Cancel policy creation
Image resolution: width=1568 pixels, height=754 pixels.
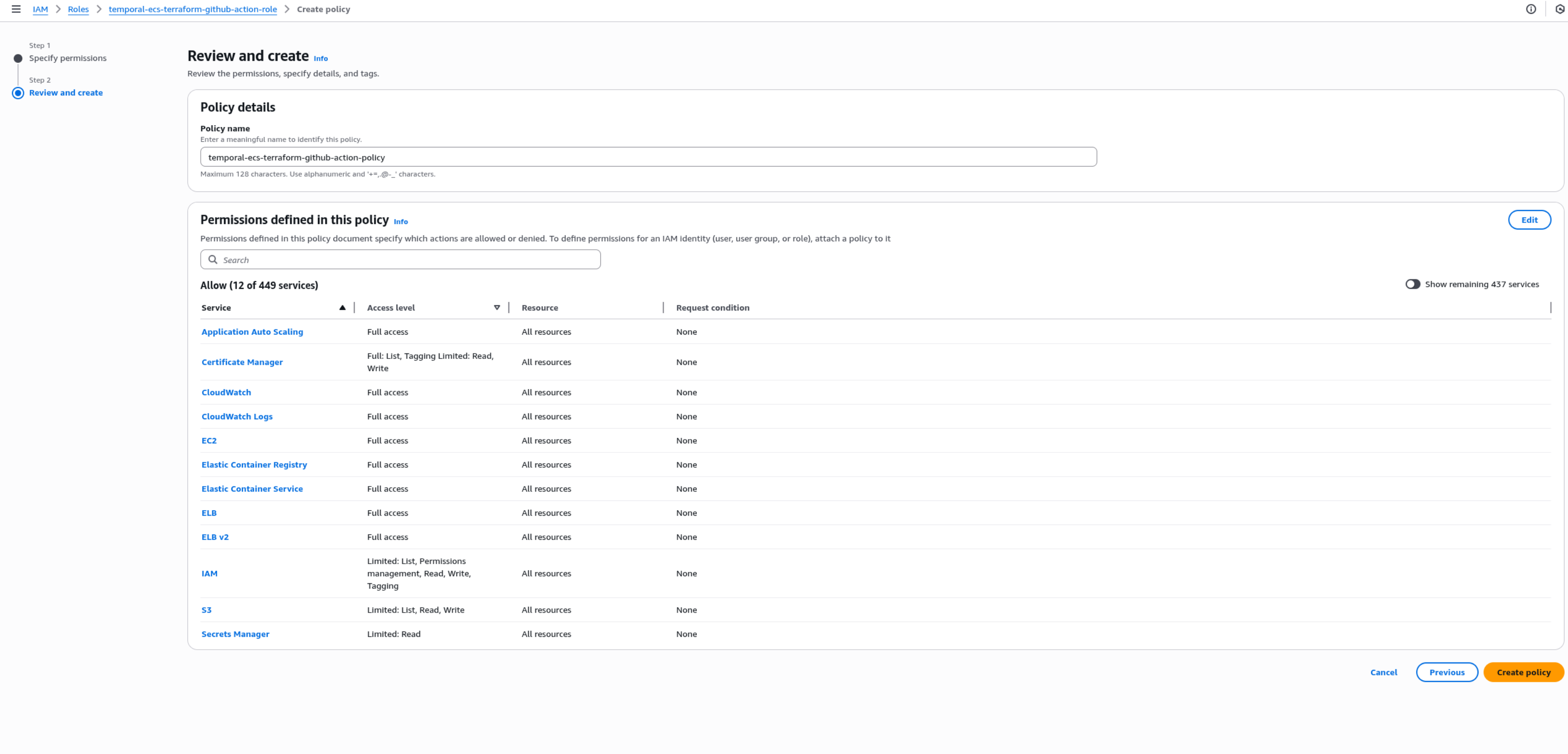click(1383, 672)
